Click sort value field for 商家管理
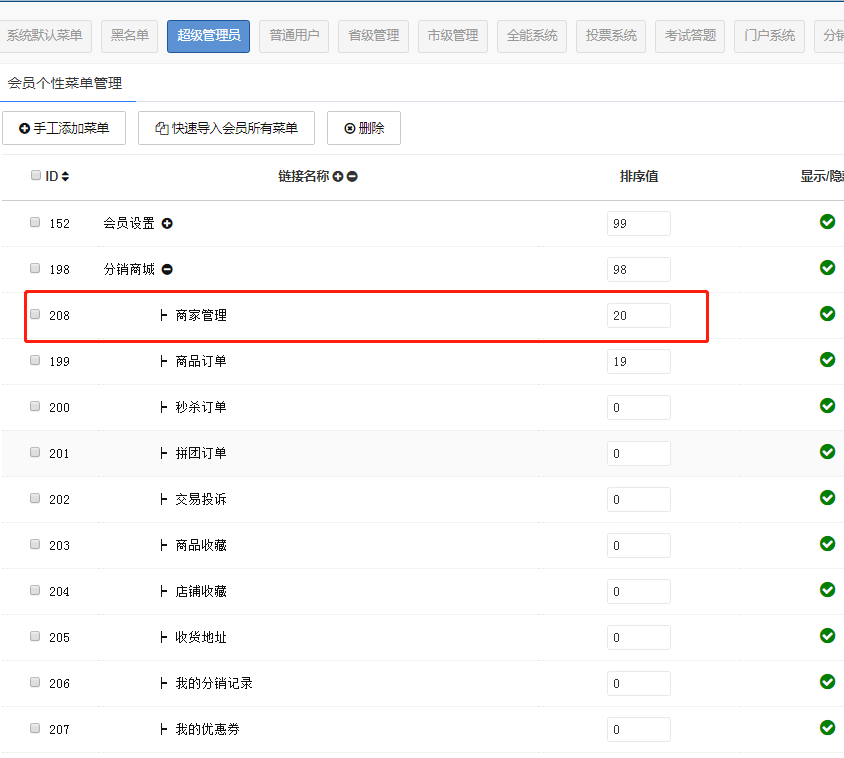 pyautogui.click(x=638, y=316)
